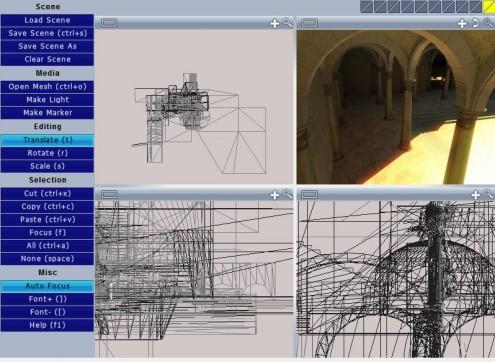This screenshot has width=495, height=362.
Task: Open the bottom-right viewport's rectangle menu button
Action: 310,194
